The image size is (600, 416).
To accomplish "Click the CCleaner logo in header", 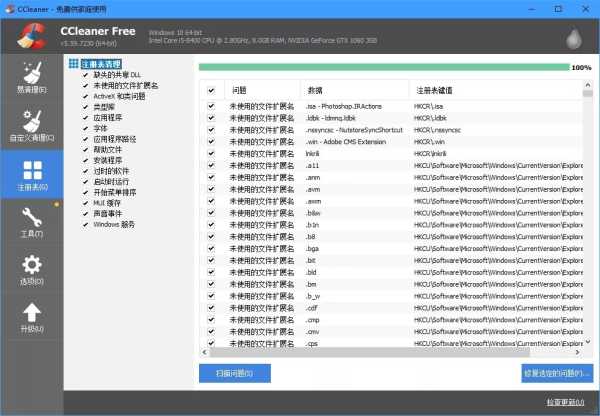I will [x=32, y=36].
